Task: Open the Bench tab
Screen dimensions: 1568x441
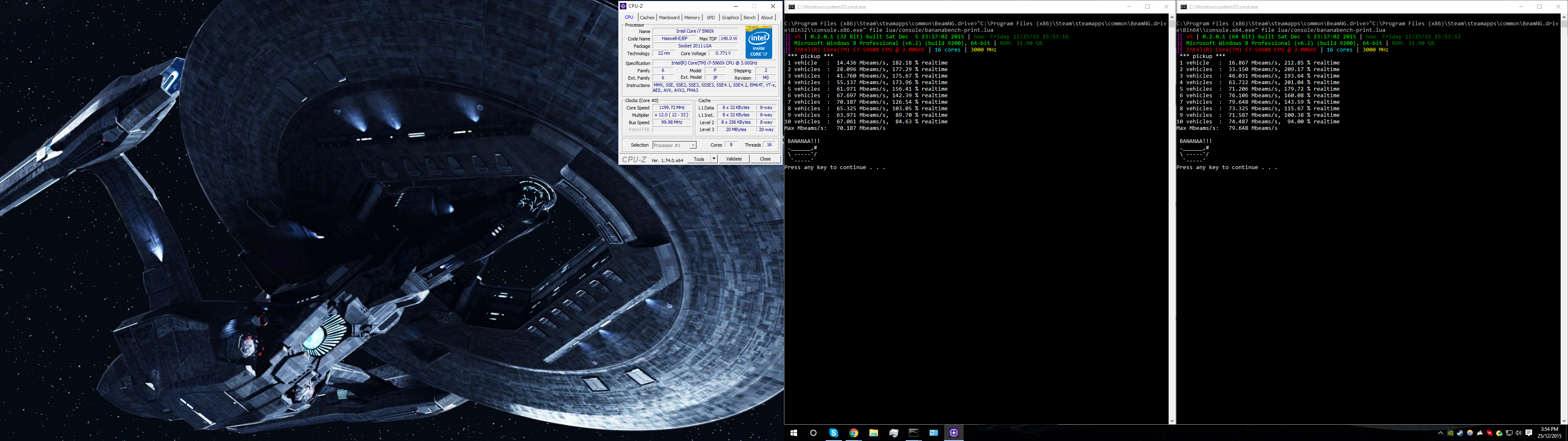Action: pos(749,18)
